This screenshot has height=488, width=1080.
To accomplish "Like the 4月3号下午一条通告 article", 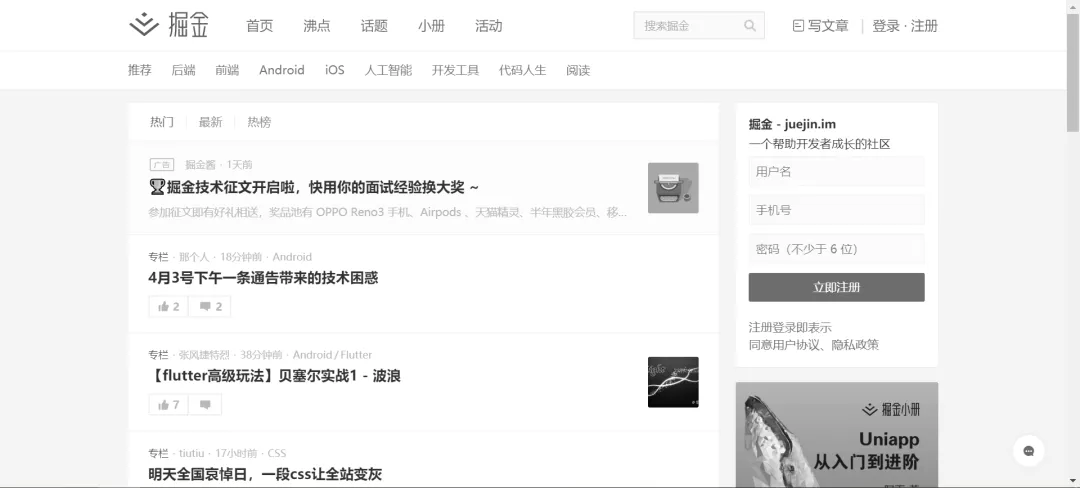I will click(x=169, y=306).
